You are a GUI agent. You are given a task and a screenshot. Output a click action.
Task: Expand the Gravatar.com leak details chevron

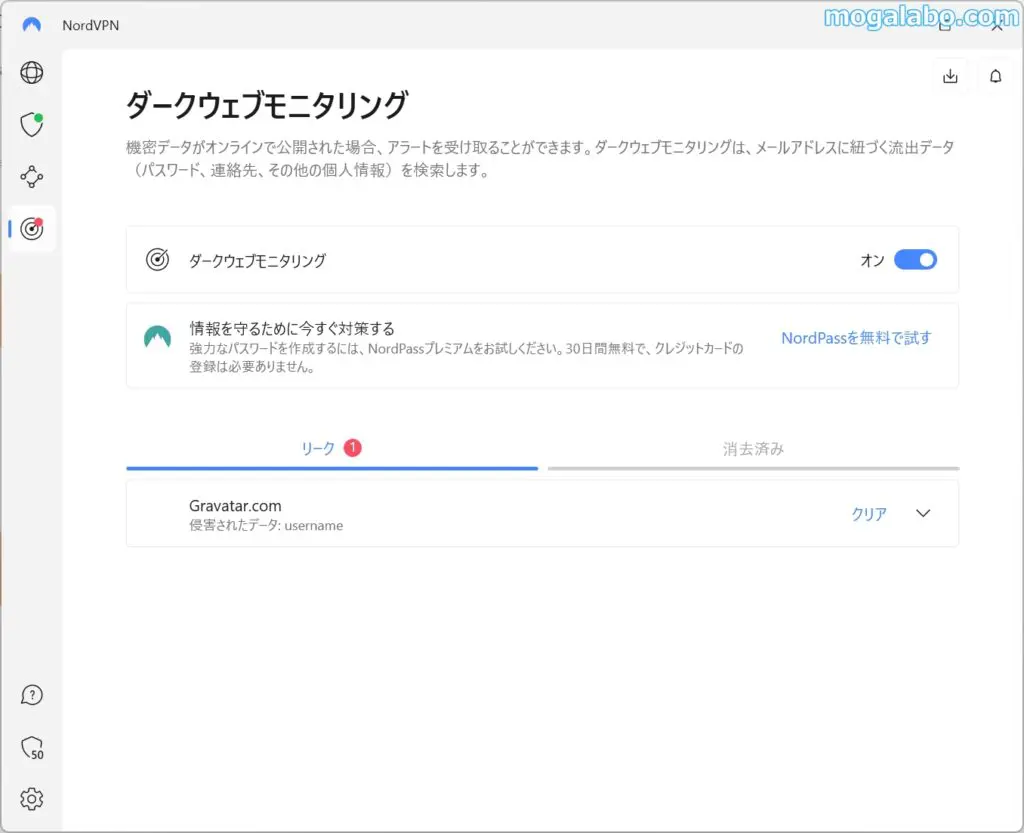(923, 514)
